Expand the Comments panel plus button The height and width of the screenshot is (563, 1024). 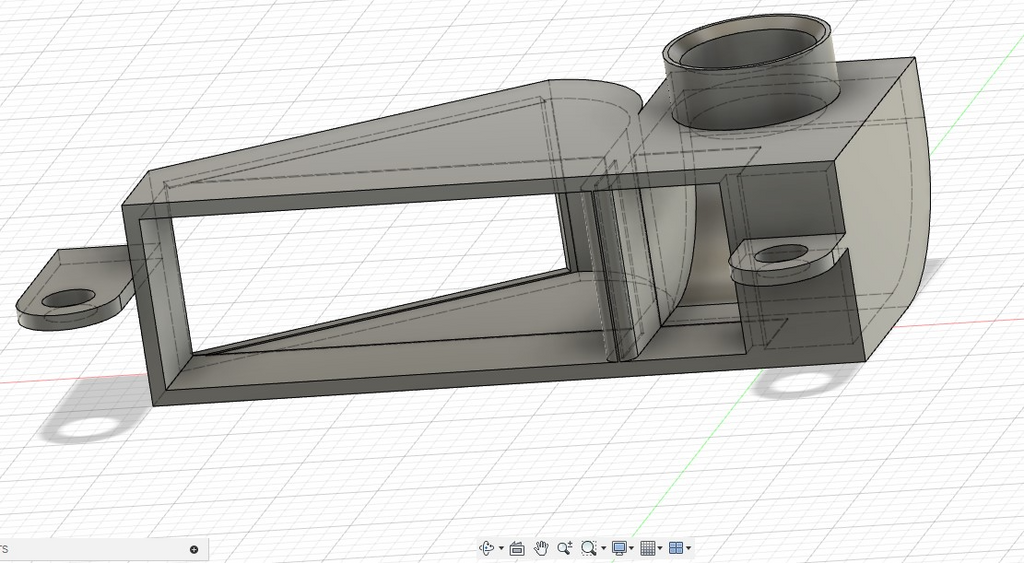coord(194,550)
